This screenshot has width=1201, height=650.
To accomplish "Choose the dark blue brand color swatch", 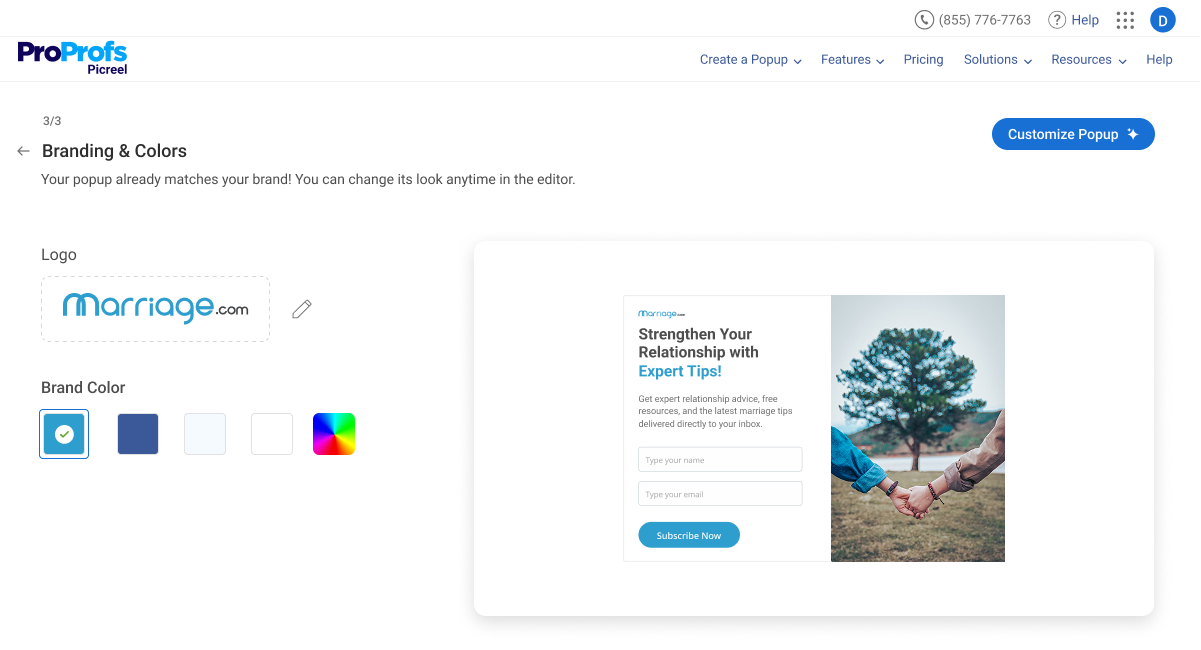I will point(138,434).
